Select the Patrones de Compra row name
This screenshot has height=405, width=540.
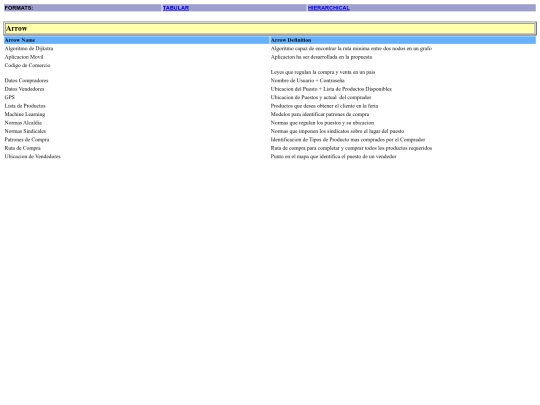(x=27, y=140)
